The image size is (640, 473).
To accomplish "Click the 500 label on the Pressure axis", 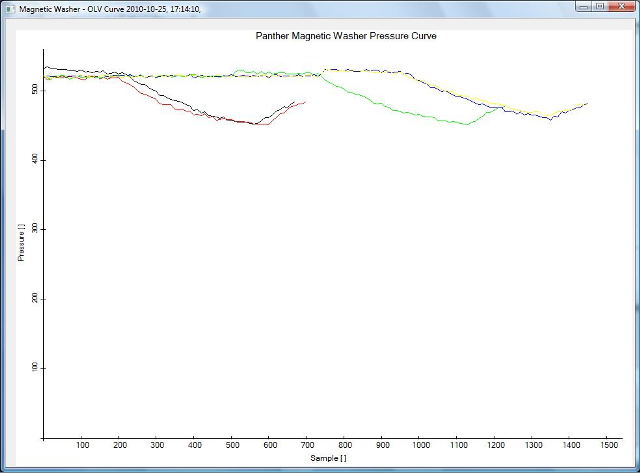I will click(34, 90).
